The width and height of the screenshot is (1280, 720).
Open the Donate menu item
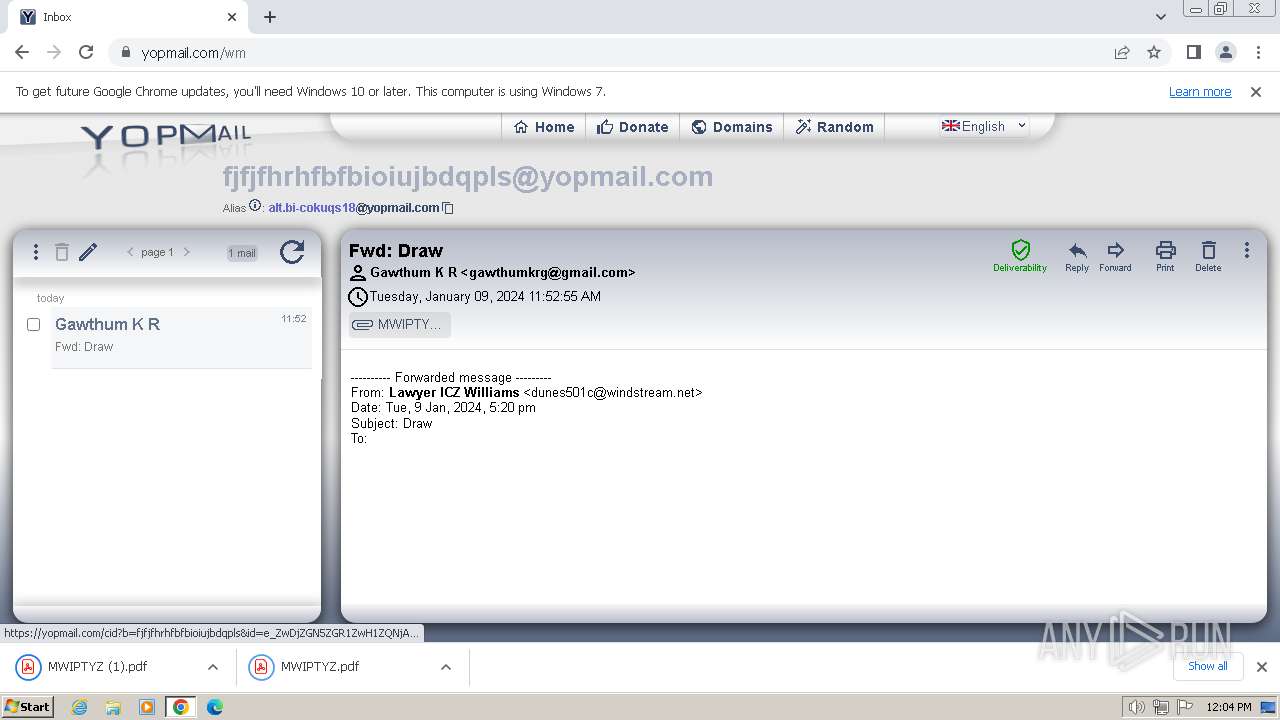click(x=632, y=127)
